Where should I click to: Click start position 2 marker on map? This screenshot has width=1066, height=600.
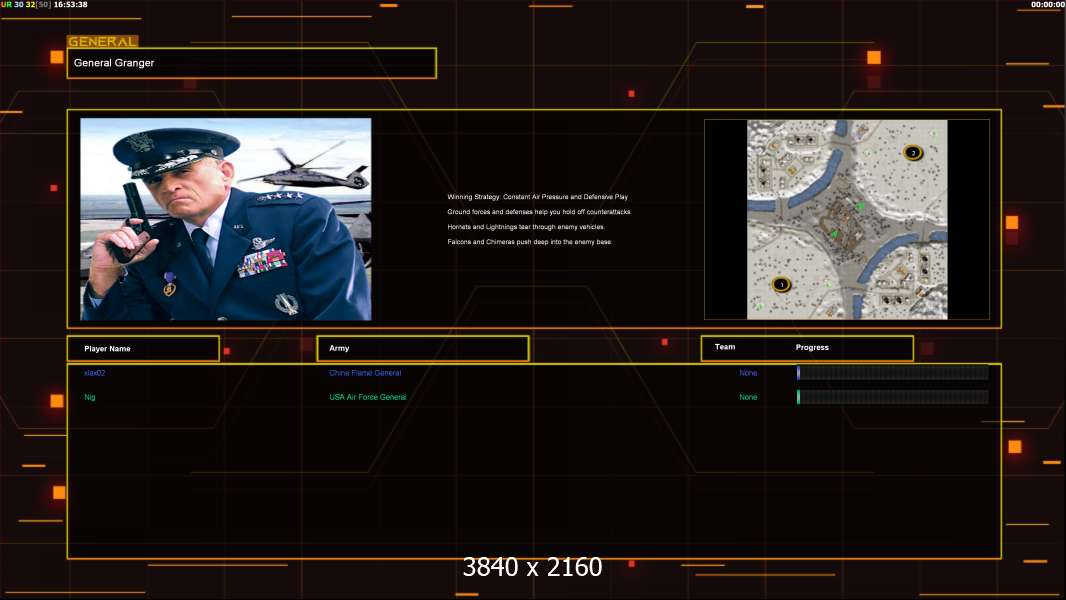913,153
